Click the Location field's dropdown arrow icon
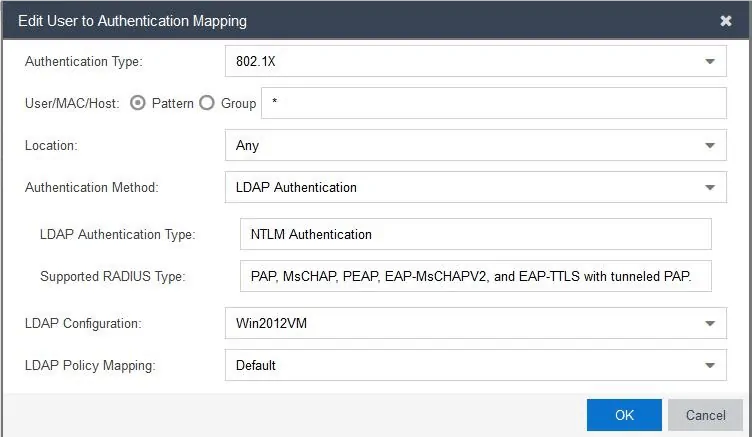 click(x=710, y=145)
